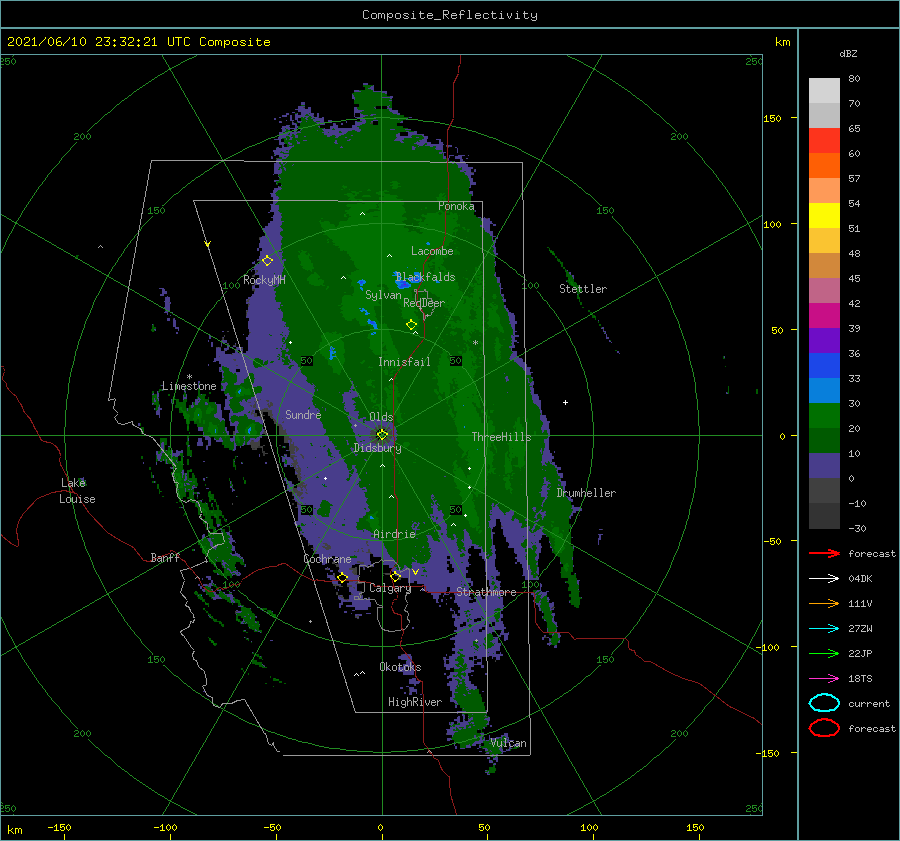Click the 33 dBZ blue color swatch

[824, 366]
